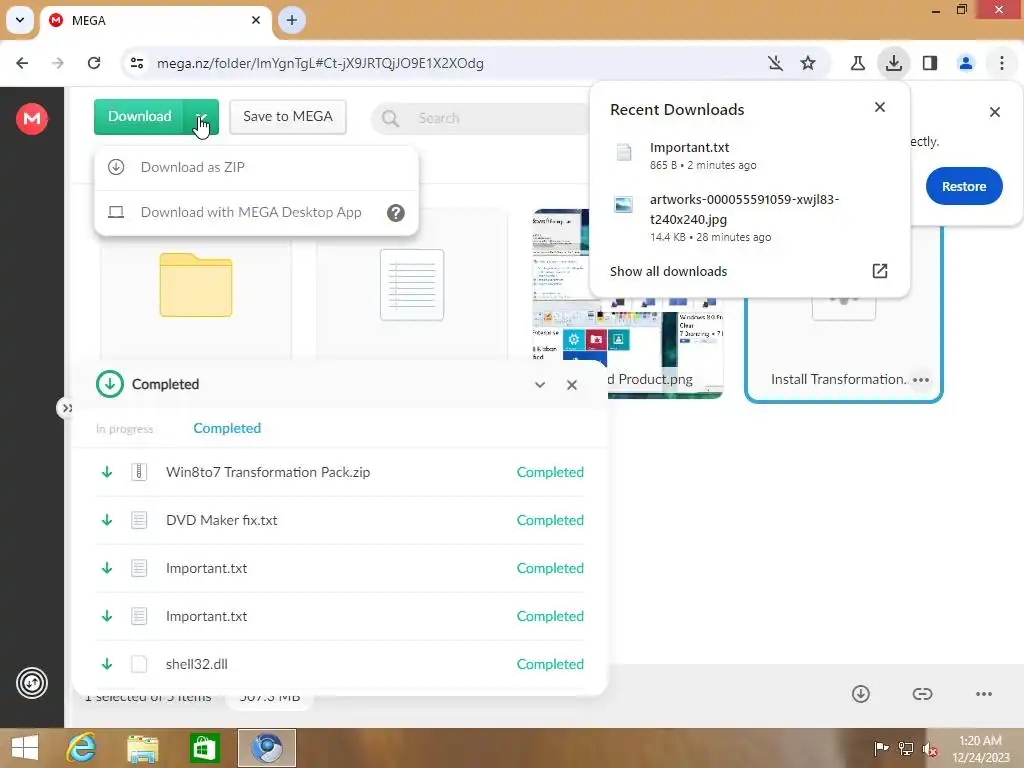Collapse the Completed transfers panel chevron
The image size is (1024, 768).
[x=539, y=385]
